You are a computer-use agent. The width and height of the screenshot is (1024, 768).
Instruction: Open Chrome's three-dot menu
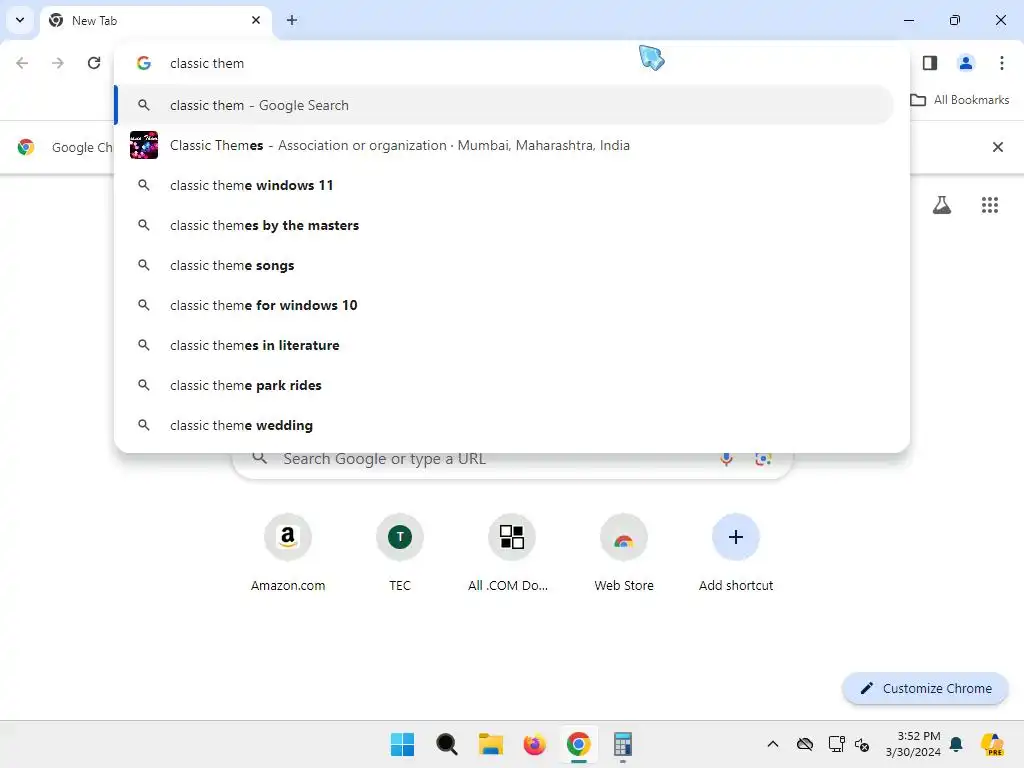click(1002, 63)
